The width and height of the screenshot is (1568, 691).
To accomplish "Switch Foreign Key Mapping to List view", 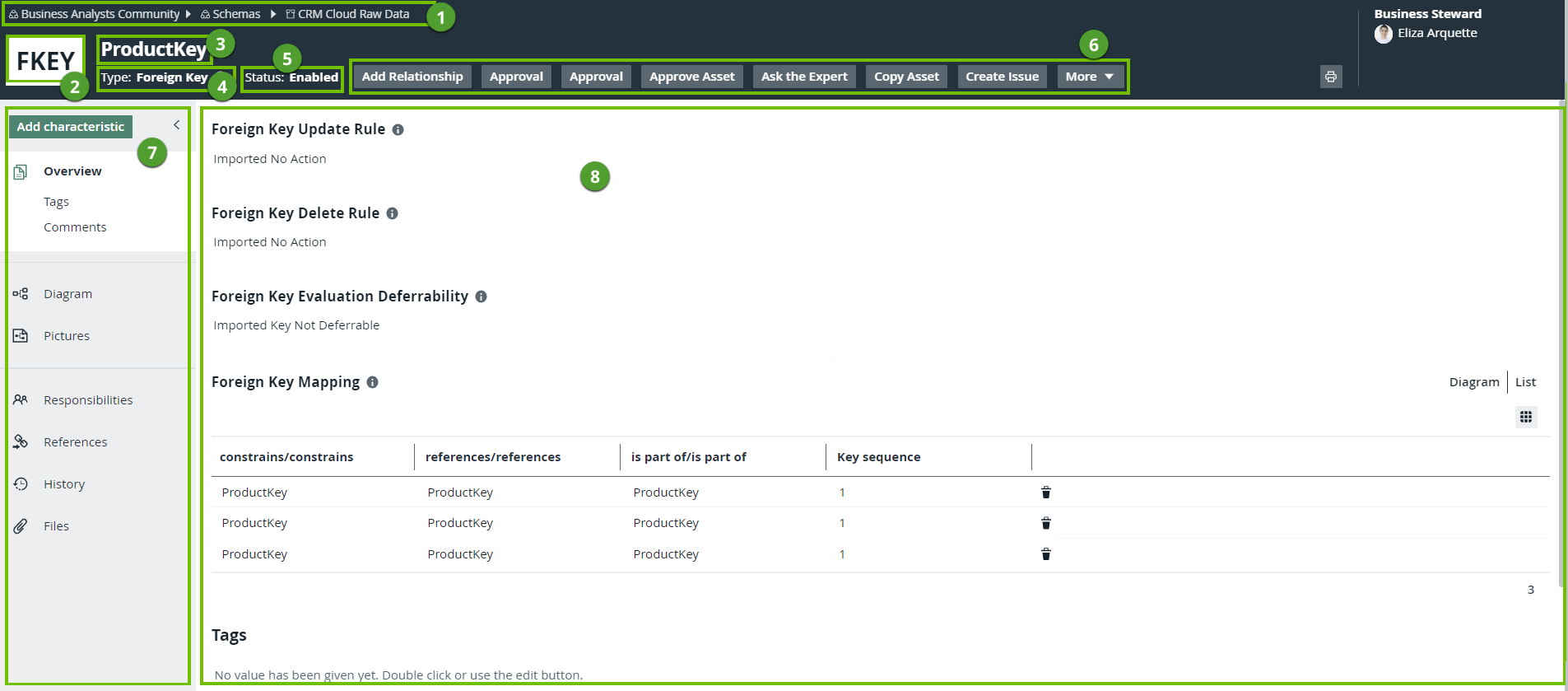I will tap(1525, 382).
